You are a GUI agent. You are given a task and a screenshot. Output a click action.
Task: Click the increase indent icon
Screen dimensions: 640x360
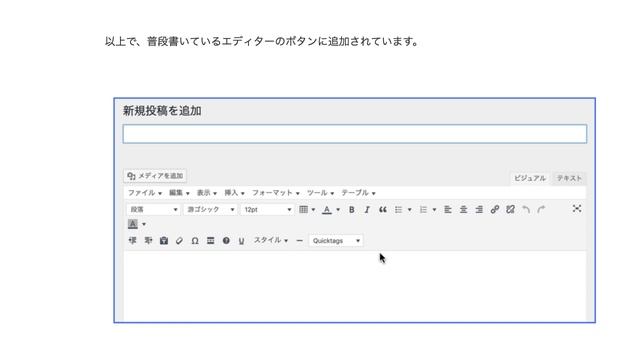point(148,241)
